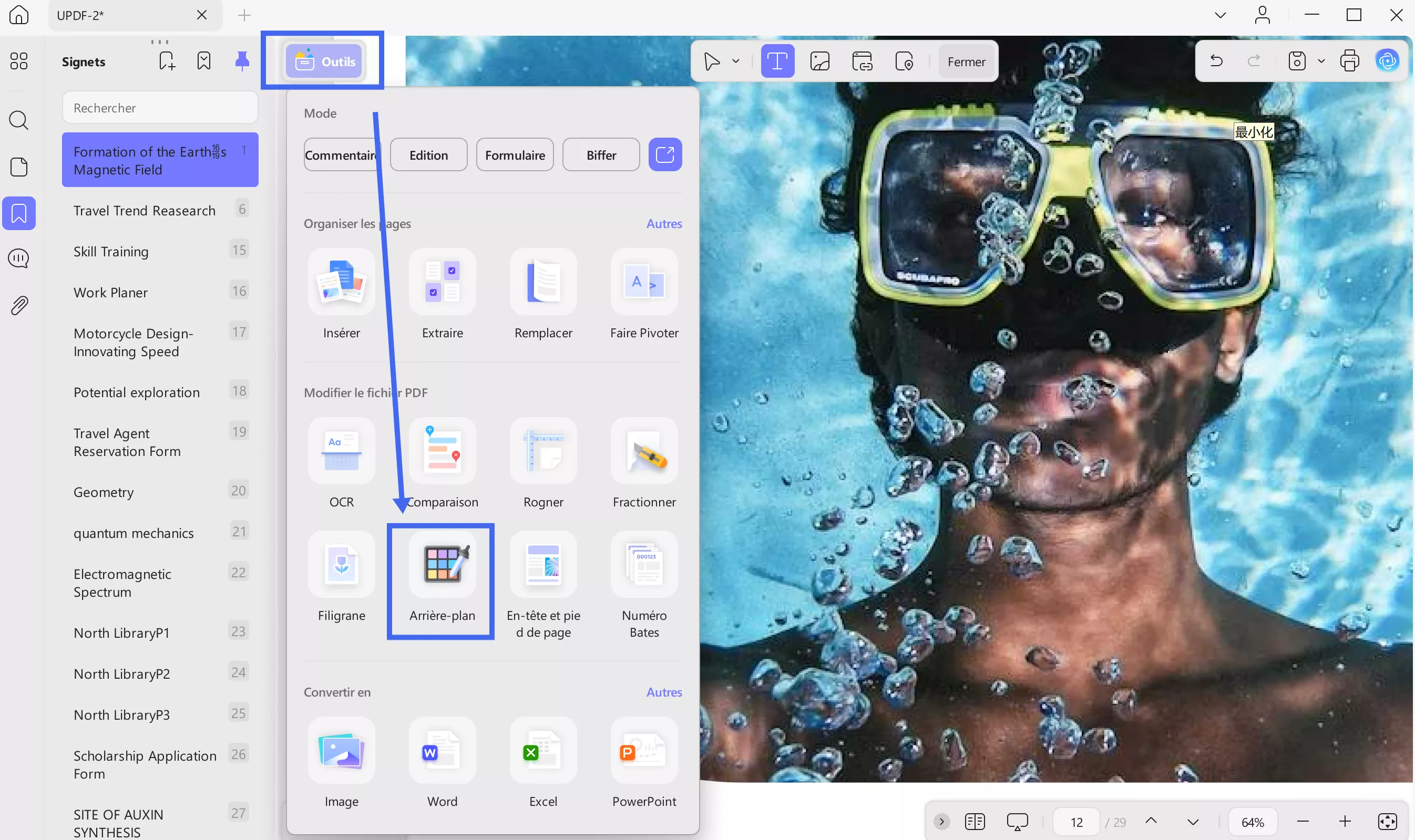Open Autres link in Convertir en
The width and height of the screenshot is (1415, 840).
coord(664,692)
